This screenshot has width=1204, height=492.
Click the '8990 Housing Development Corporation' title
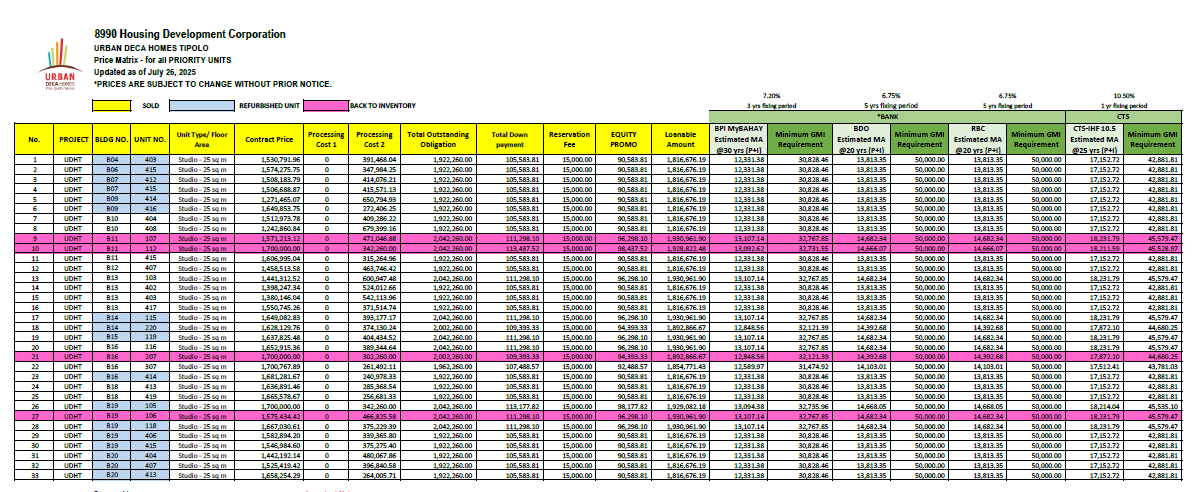(x=188, y=34)
